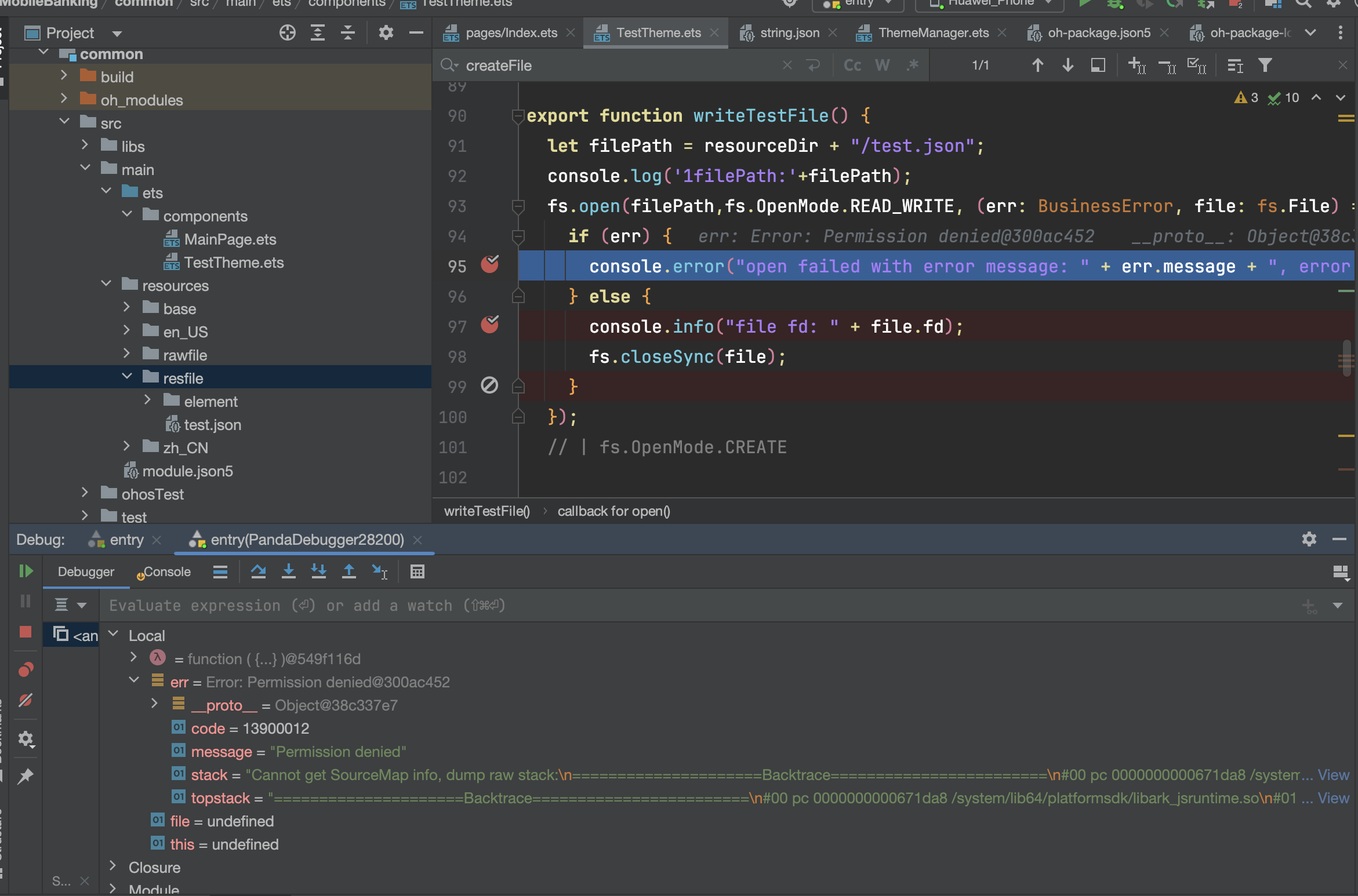The height and width of the screenshot is (896, 1358).
Task: Resume program in debugger
Action: coord(26,571)
